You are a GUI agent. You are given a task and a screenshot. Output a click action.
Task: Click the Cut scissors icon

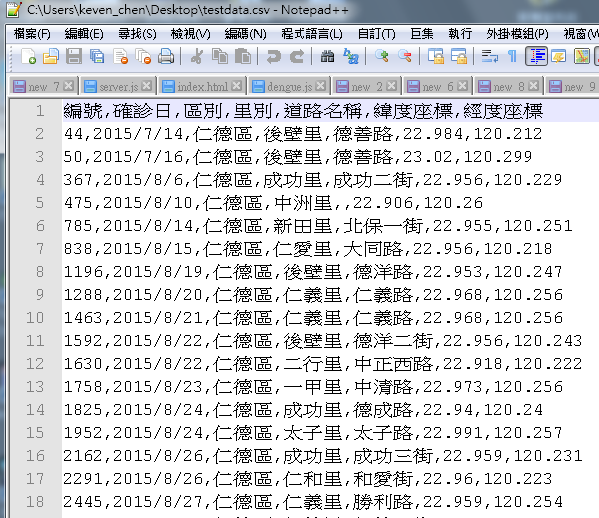(x=197, y=57)
